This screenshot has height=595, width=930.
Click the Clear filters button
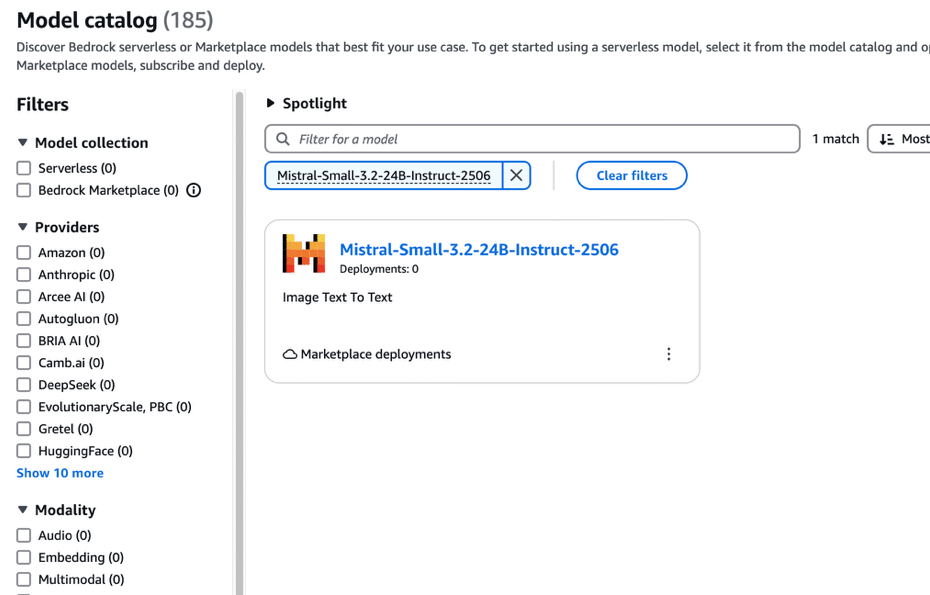pyautogui.click(x=632, y=176)
